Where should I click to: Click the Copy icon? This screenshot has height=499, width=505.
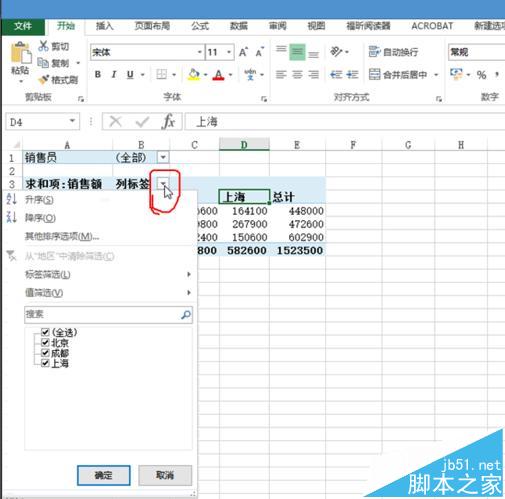(x=43, y=63)
